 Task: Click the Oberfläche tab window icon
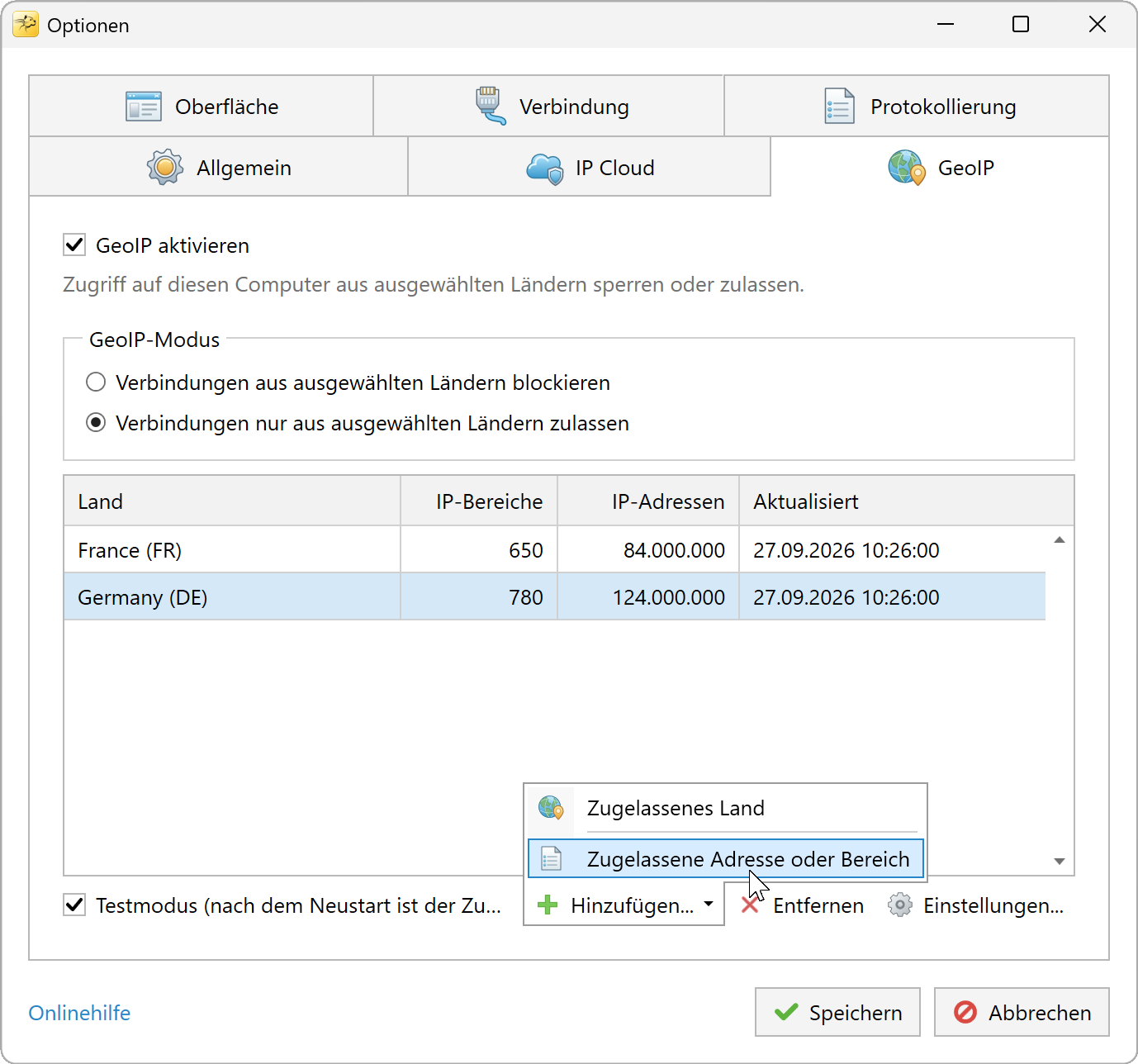[x=144, y=107]
